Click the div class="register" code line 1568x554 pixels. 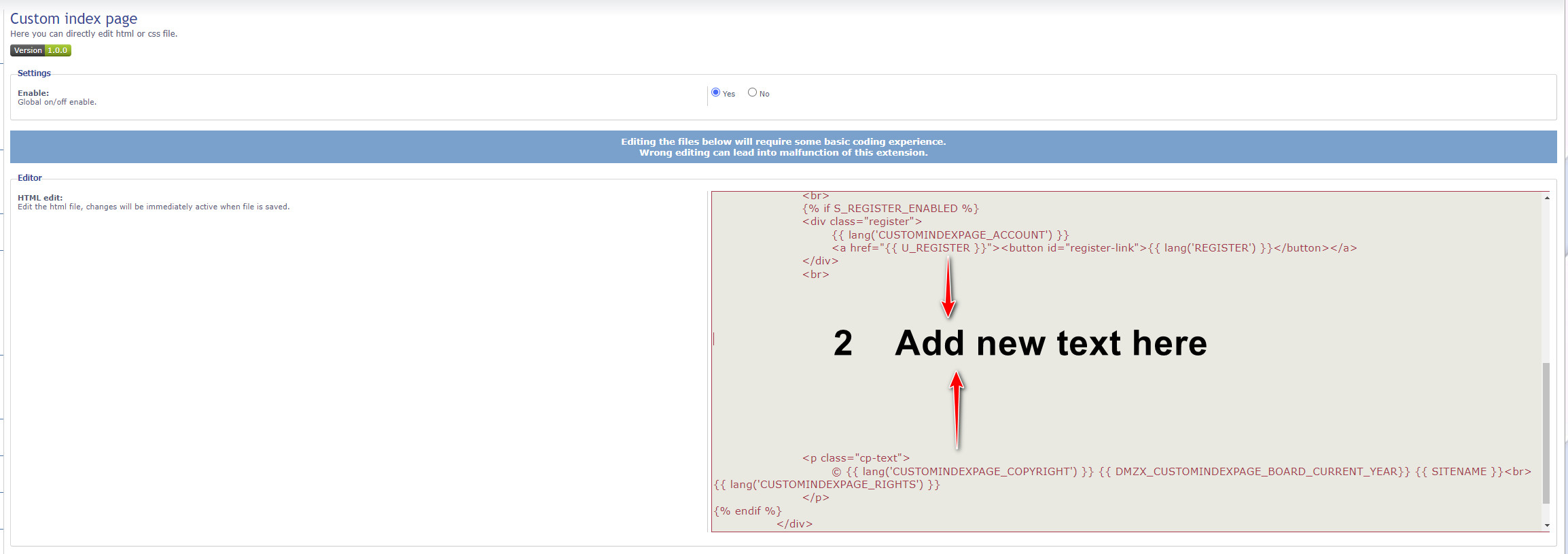click(861, 222)
